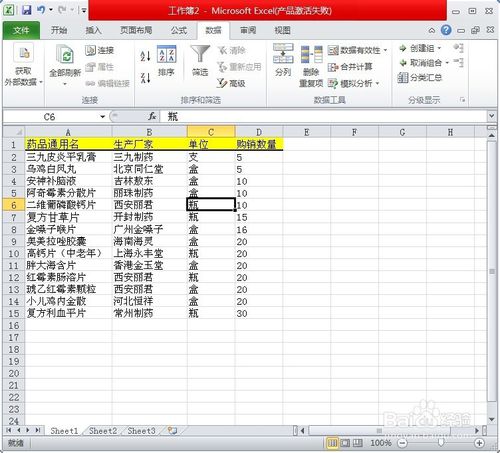This screenshot has height=453, width=500.
Task: Click the Name Box showing C6
Action: click(50, 117)
